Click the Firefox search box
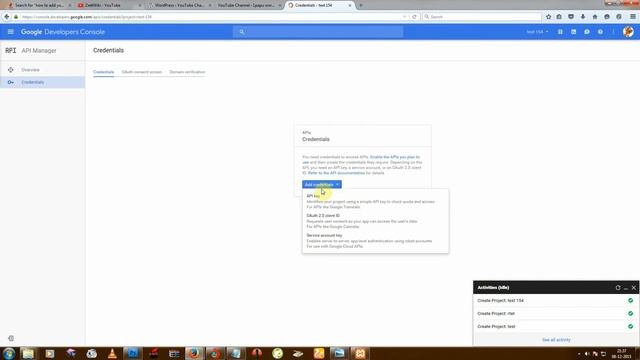 [482, 17]
